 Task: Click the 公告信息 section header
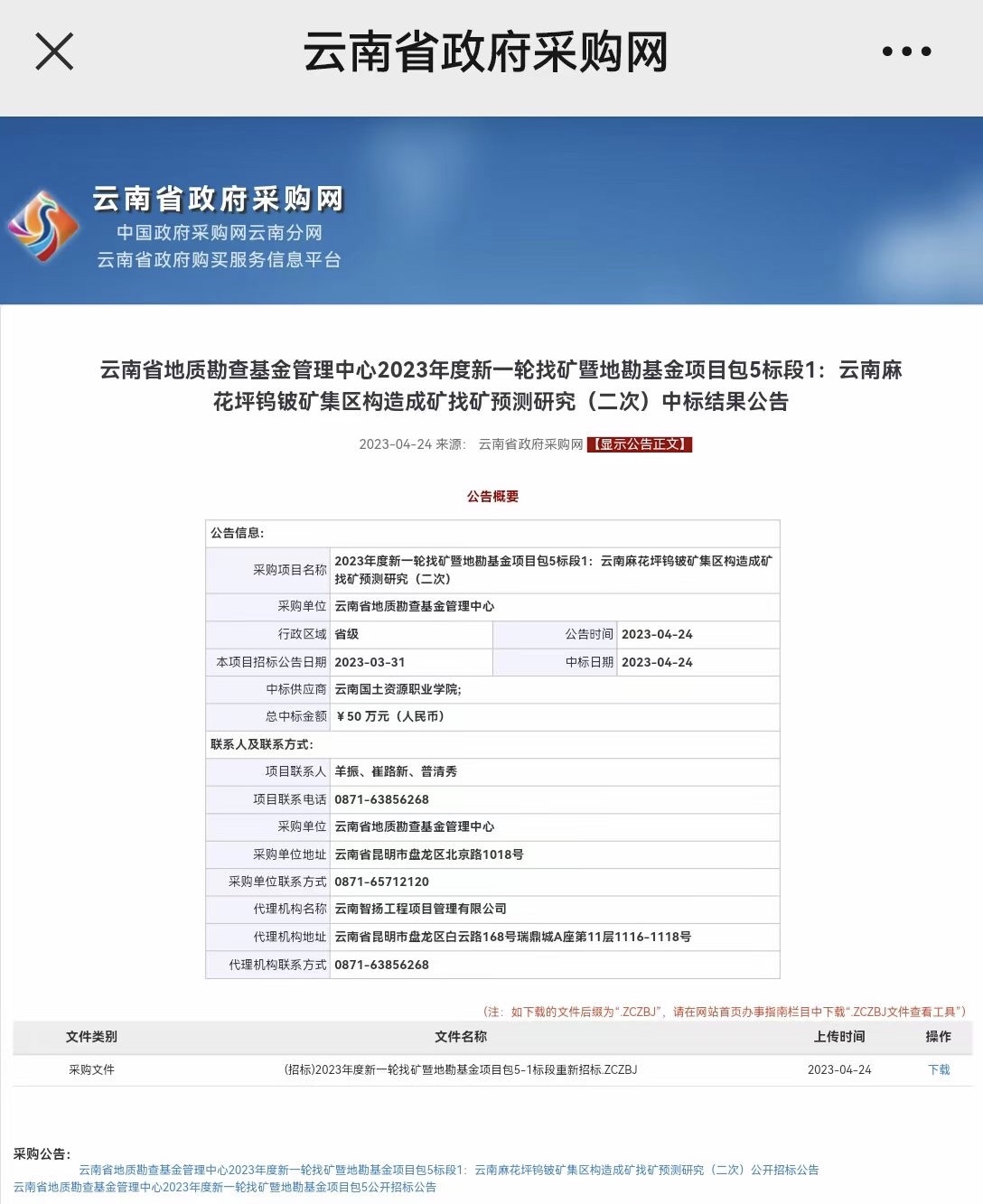(x=238, y=533)
